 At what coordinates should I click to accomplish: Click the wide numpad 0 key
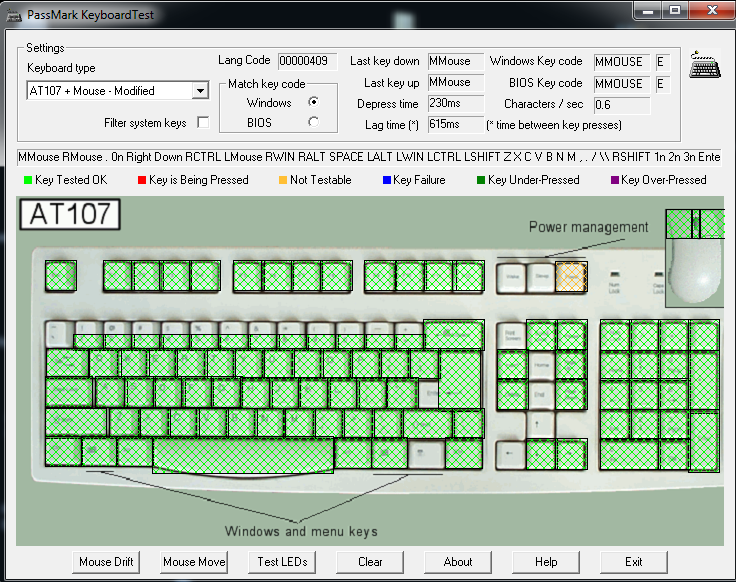(x=629, y=454)
